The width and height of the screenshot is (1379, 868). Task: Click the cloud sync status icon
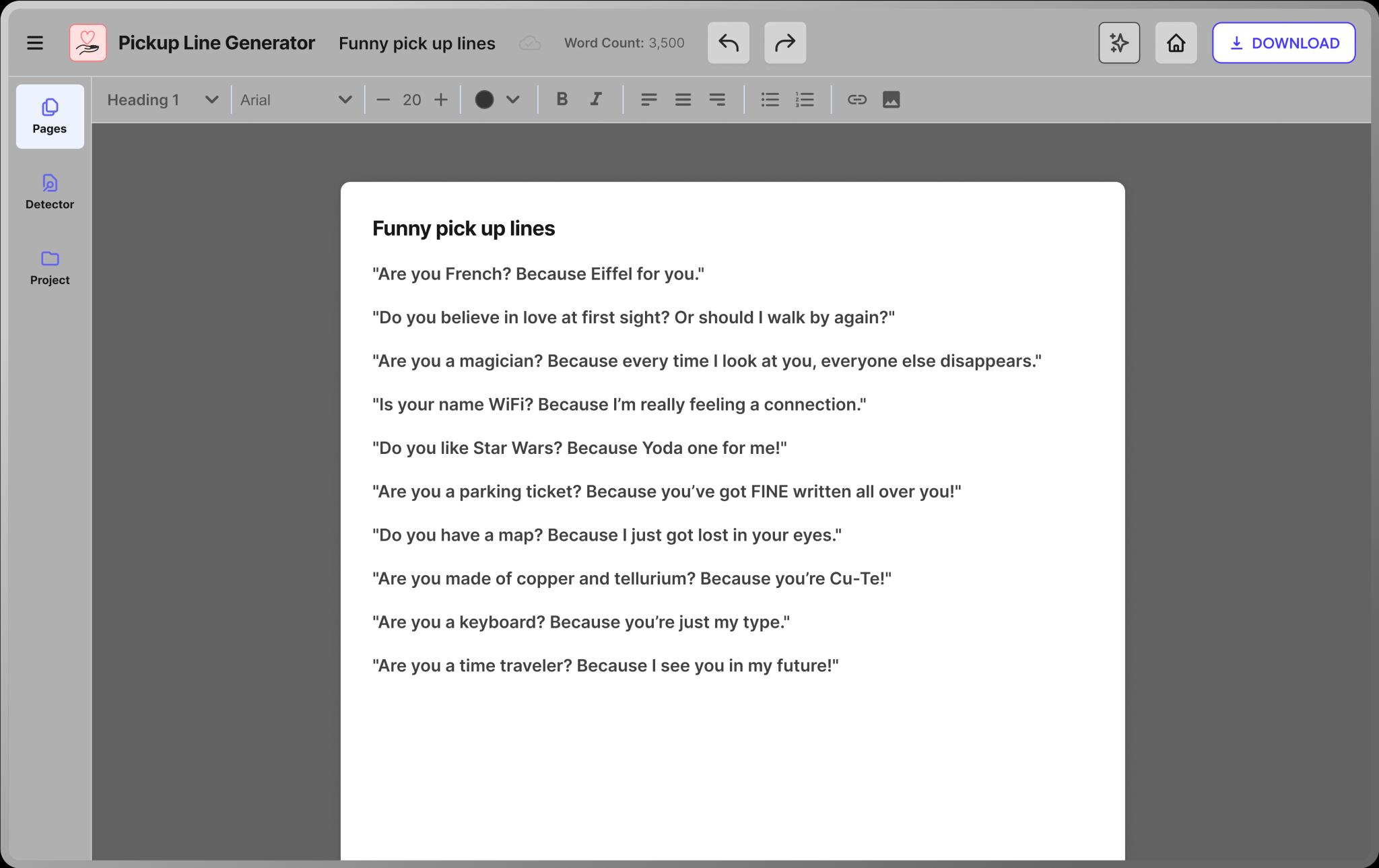coord(530,43)
